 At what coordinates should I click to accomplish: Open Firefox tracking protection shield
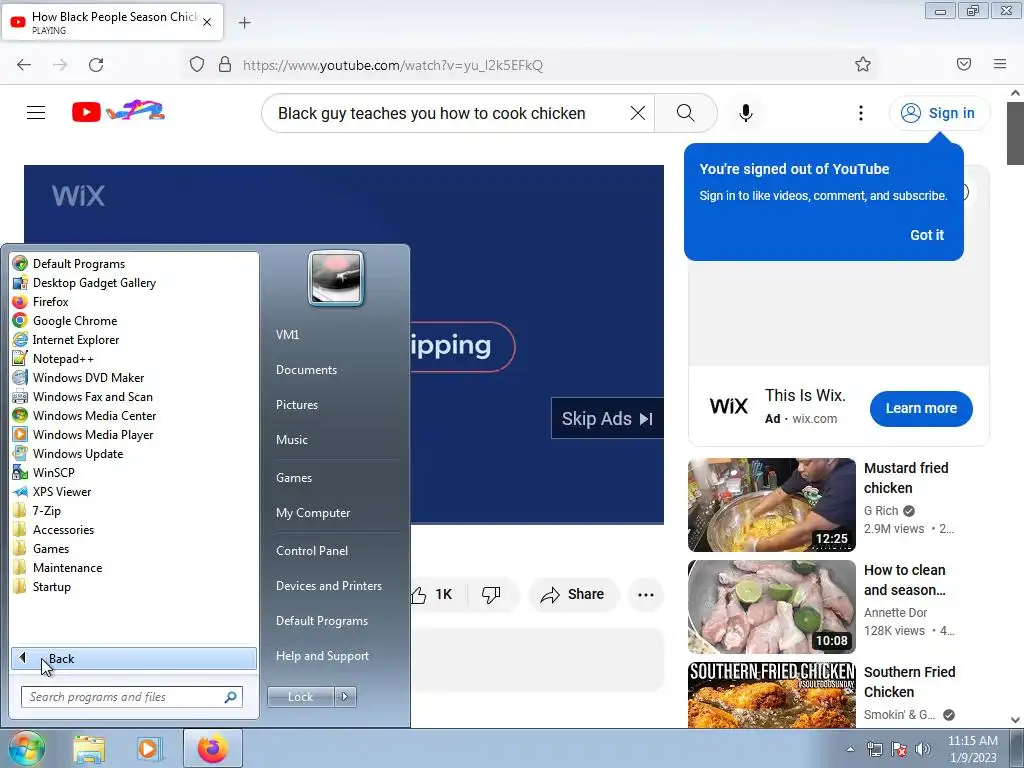pyautogui.click(x=197, y=64)
